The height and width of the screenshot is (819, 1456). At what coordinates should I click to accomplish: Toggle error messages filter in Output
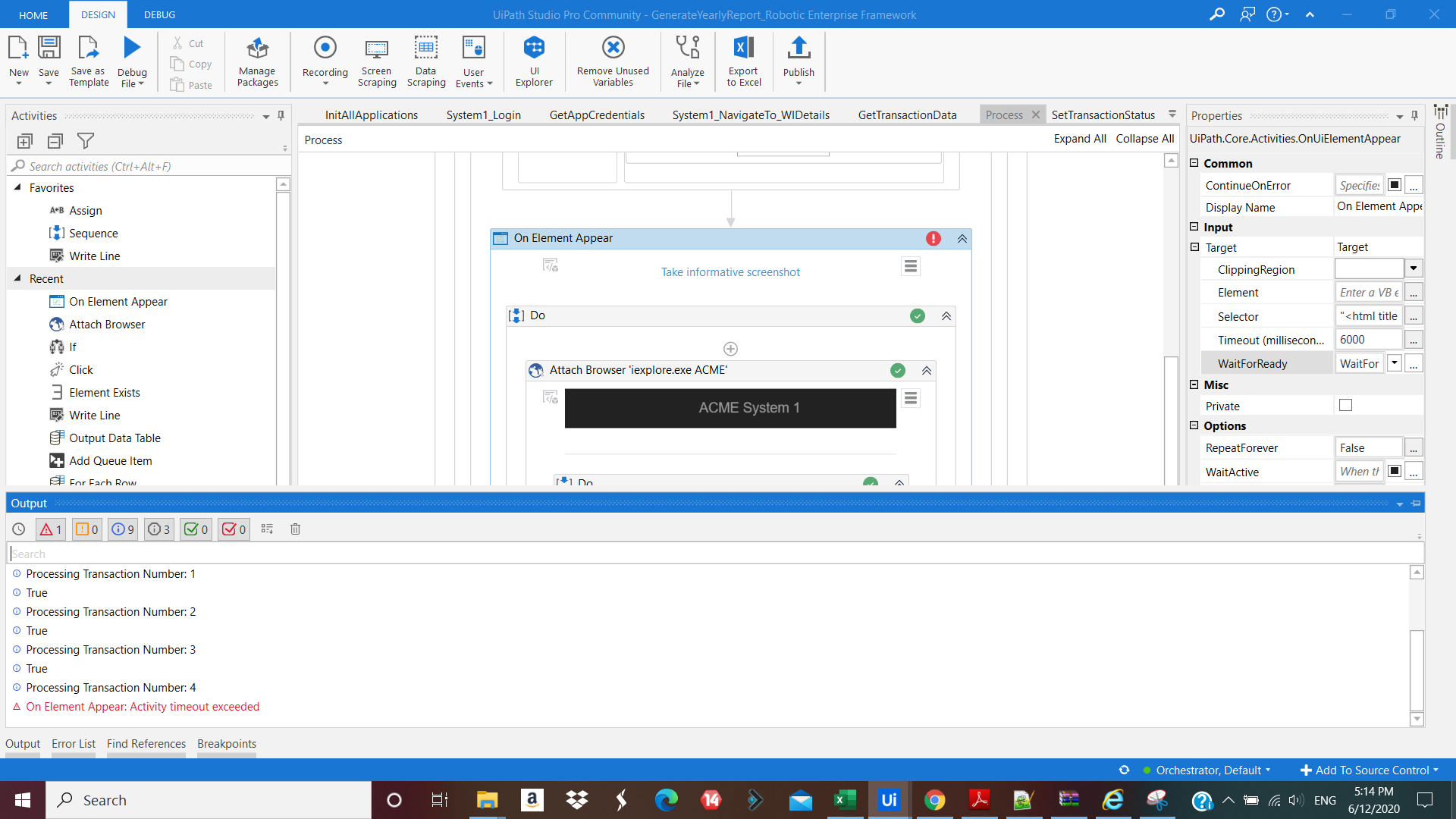pyautogui.click(x=51, y=529)
